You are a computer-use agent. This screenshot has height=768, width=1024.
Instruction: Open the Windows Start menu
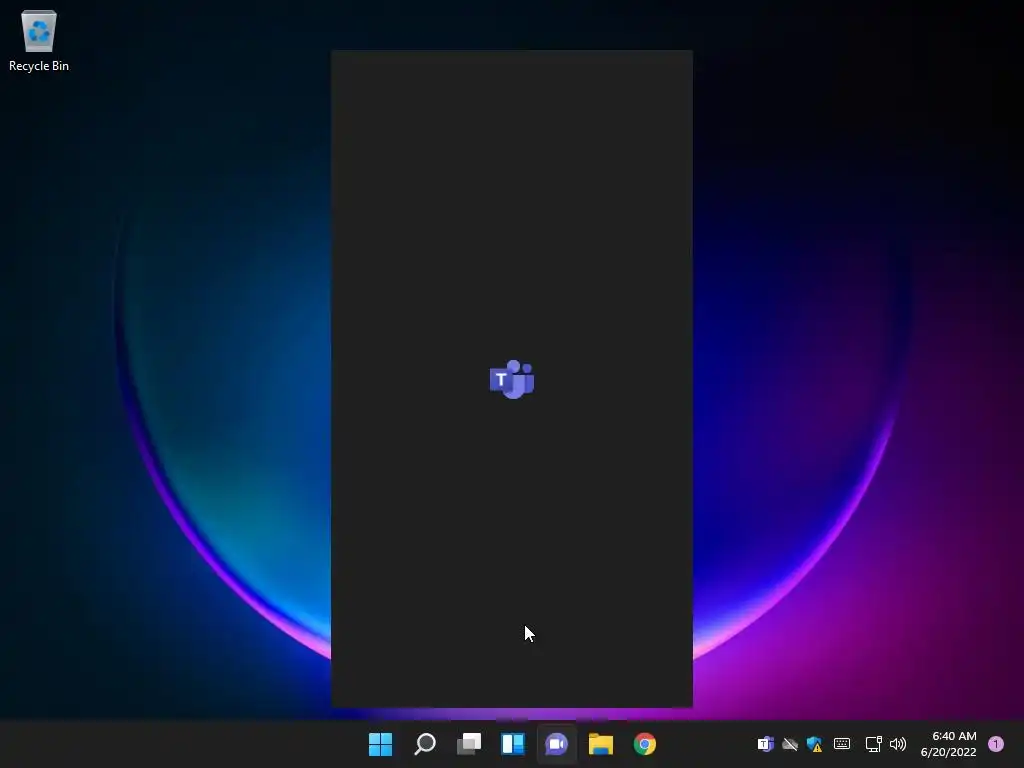(x=381, y=744)
